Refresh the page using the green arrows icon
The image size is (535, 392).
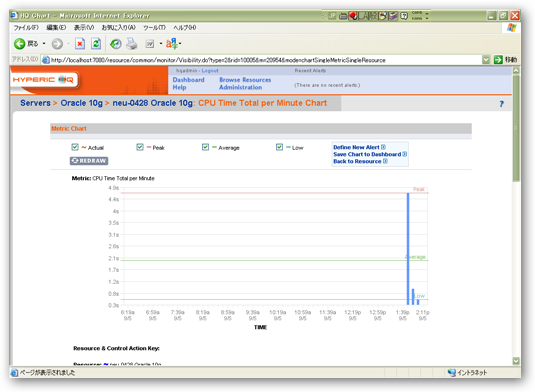(x=96, y=44)
